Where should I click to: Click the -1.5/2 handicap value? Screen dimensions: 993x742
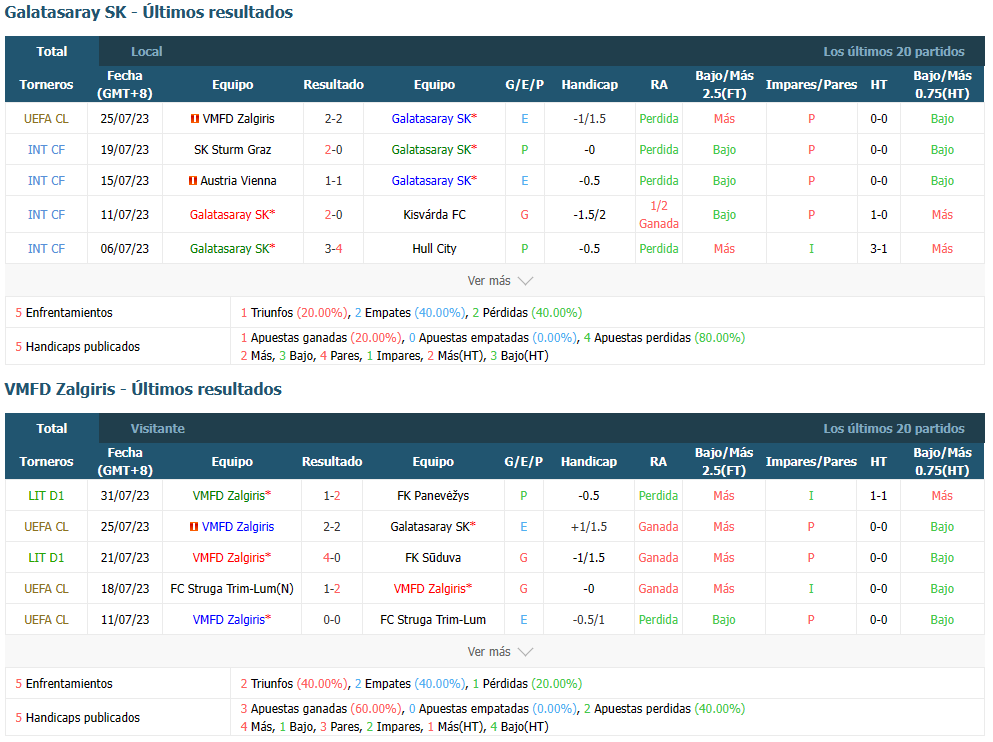click(590, 215)
